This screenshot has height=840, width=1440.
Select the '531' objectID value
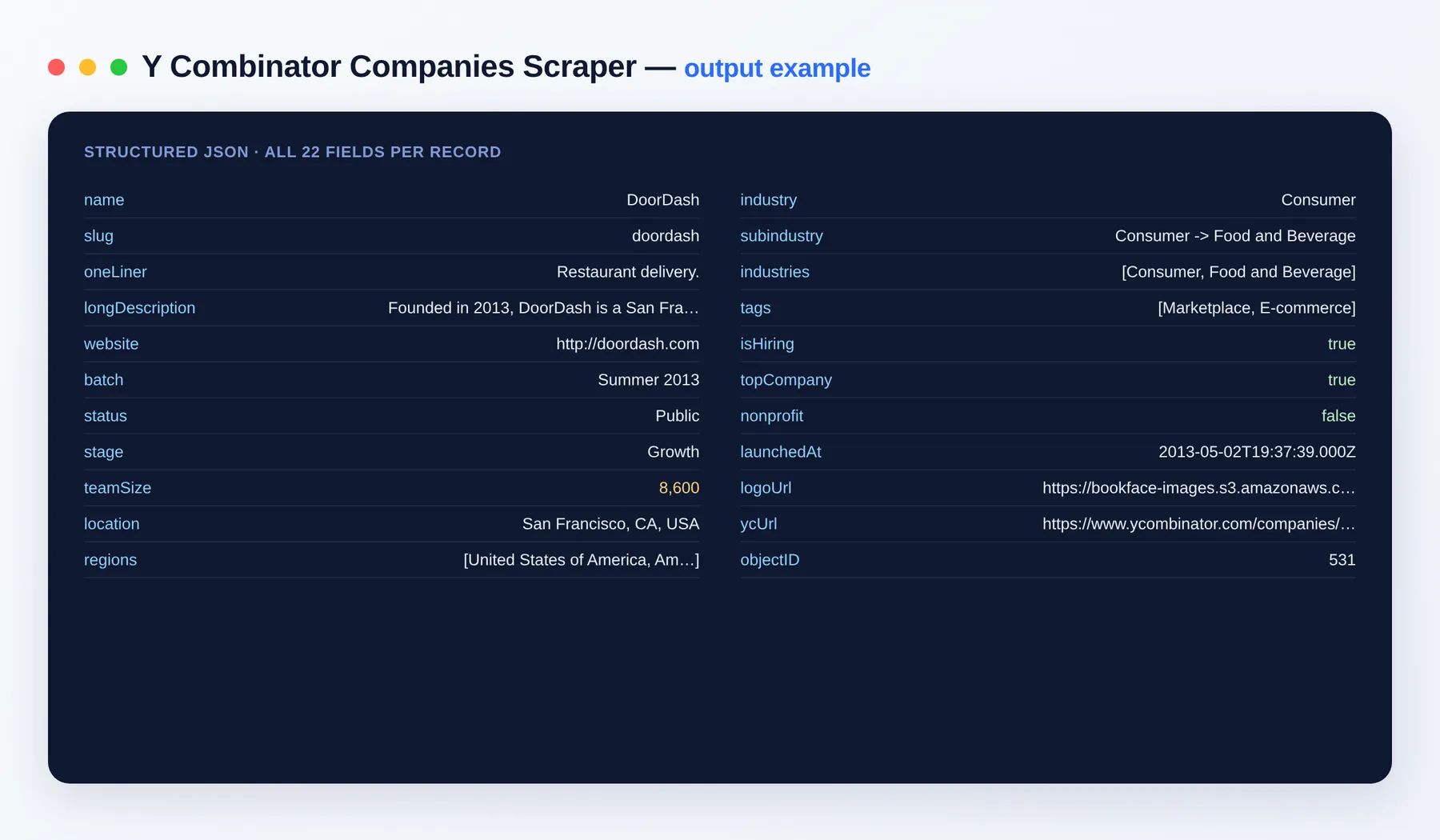pyautogui.click(x=1342, y=560)
